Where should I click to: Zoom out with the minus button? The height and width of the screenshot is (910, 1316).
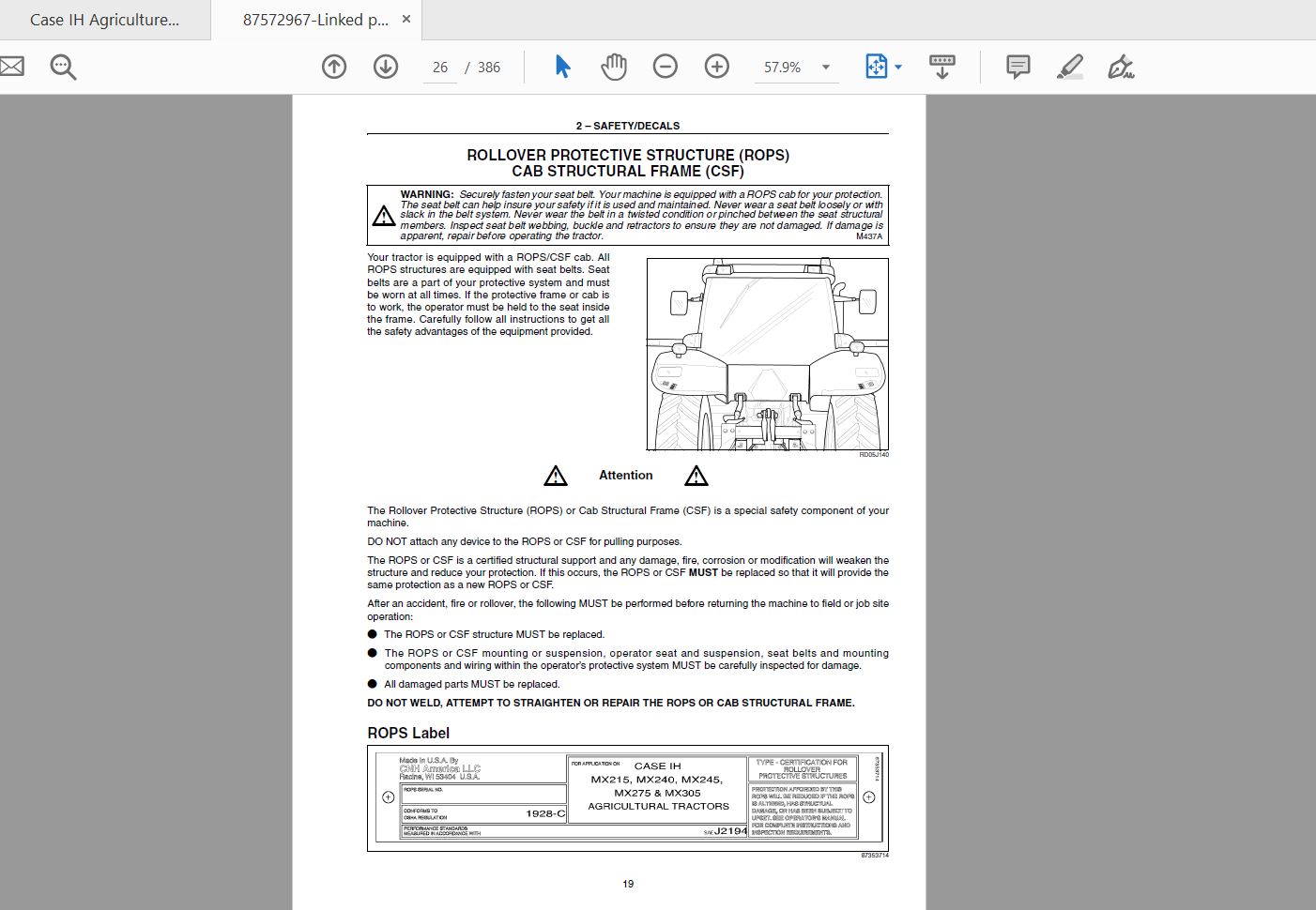click(666, 67)
